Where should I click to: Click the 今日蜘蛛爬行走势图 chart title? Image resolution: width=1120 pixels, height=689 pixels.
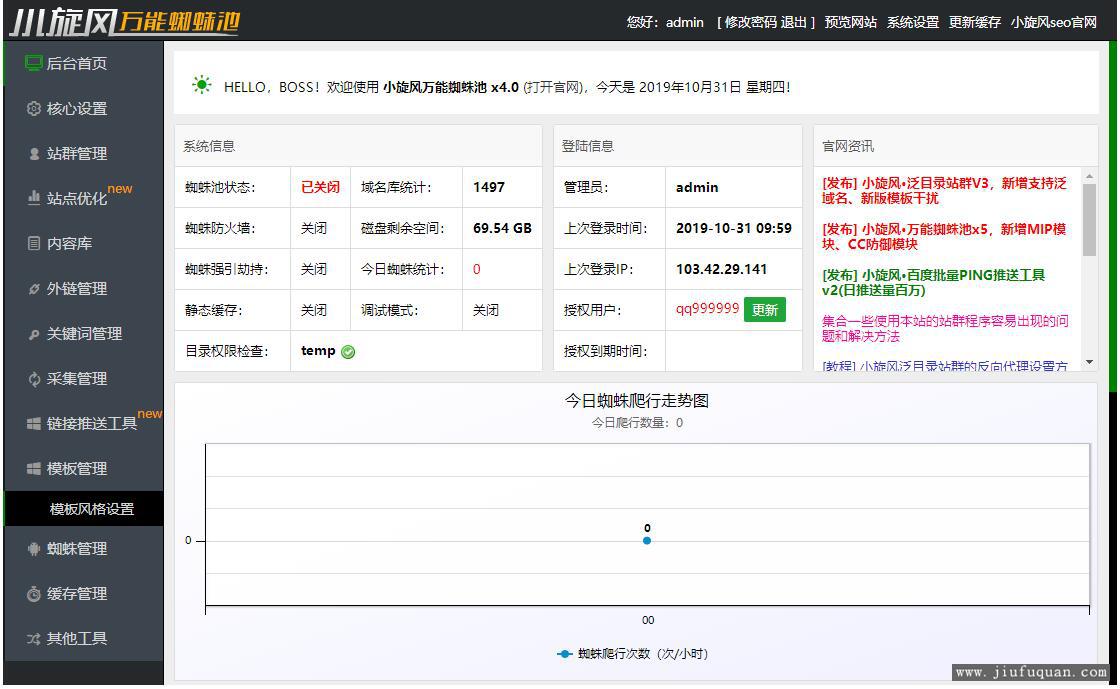point(636,401)
